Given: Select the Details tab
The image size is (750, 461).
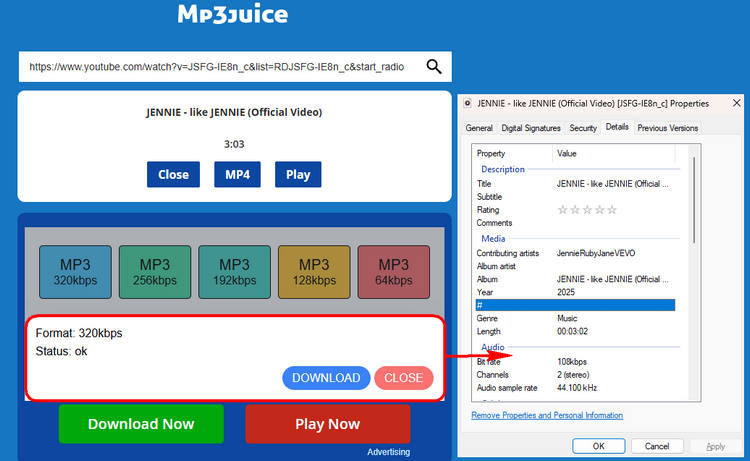Looking at the screenshot, I should click(617, 127).
